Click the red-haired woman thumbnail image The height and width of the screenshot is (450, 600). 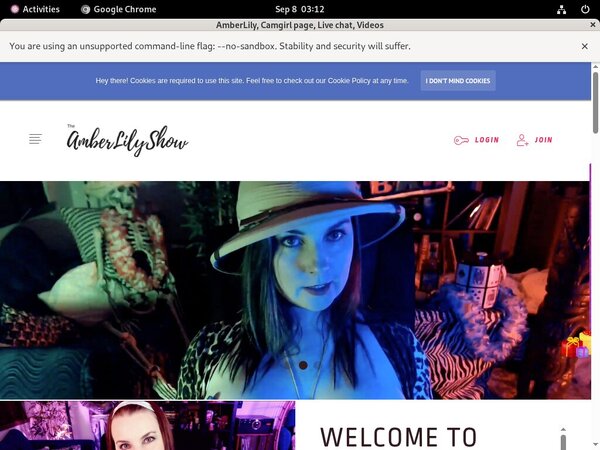(147, 426)
